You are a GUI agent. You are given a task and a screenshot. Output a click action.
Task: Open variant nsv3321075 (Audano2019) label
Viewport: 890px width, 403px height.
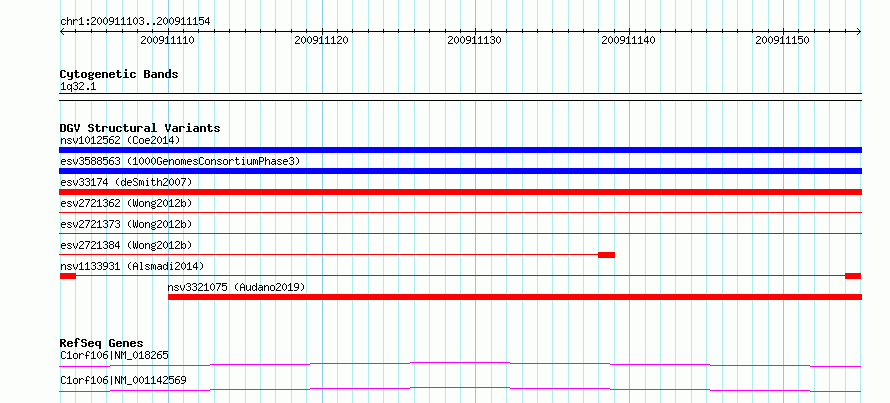pyautogui.click(x=236, y=287)
